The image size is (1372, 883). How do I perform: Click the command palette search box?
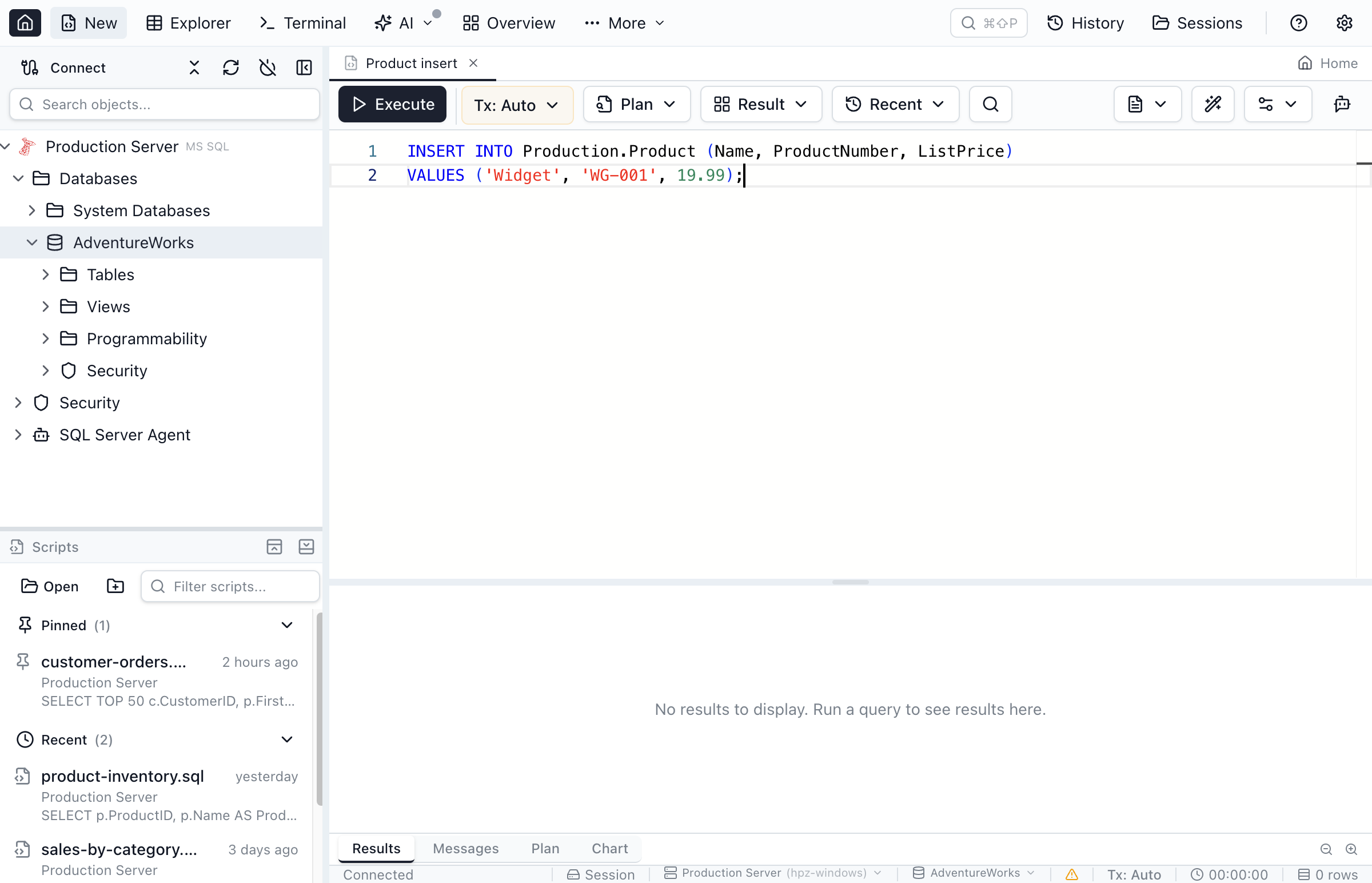(988, 23)
